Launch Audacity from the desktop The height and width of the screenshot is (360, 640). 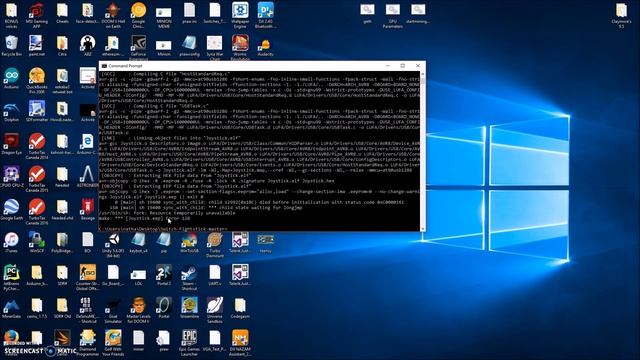tap(265, 46)
